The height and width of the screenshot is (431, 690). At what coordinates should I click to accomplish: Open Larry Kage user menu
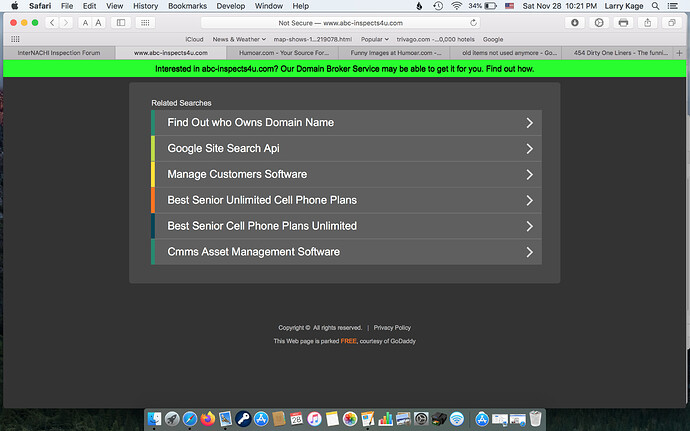click(x=624, y=6)
